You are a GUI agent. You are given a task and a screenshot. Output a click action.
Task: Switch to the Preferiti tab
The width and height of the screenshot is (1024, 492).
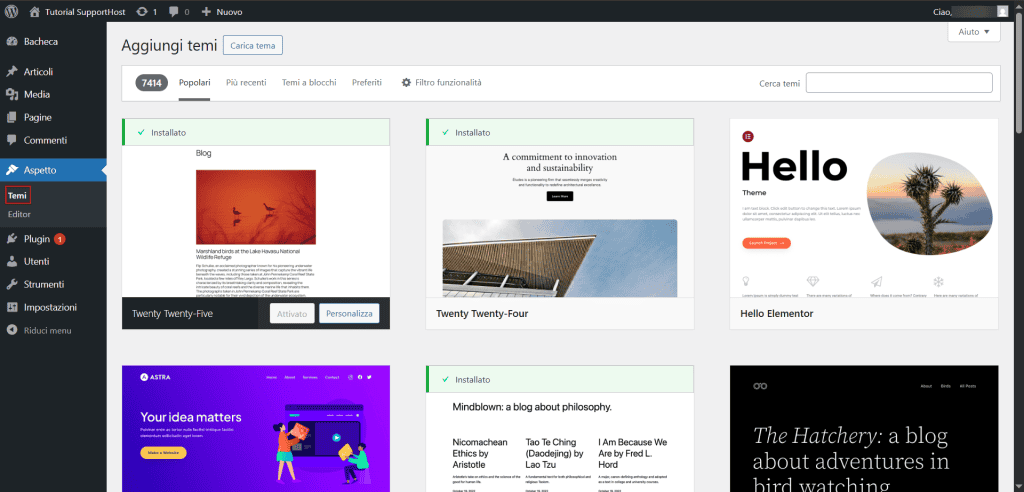pyautogui.click(x=367, y=83)
